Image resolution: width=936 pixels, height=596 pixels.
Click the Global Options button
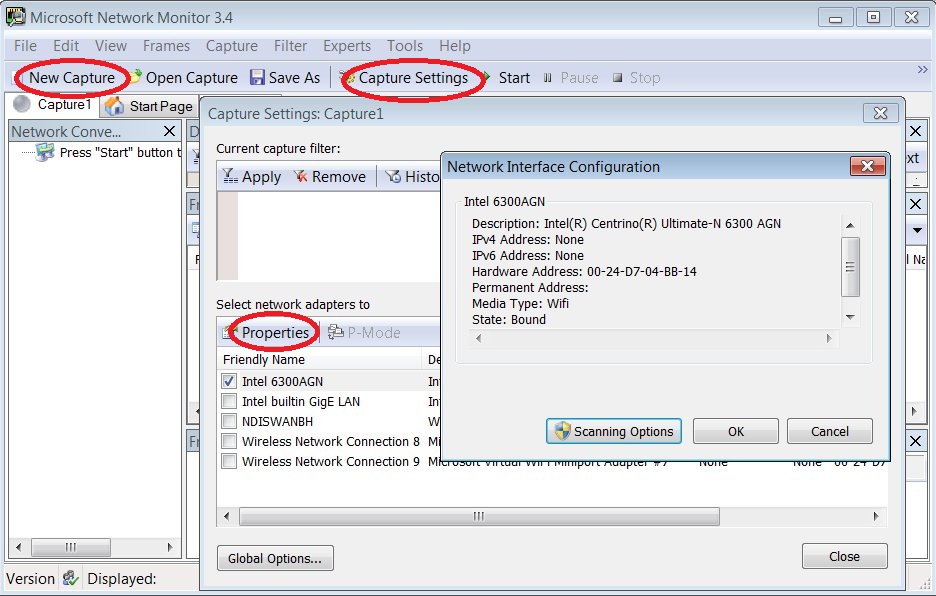click(275, 558)
